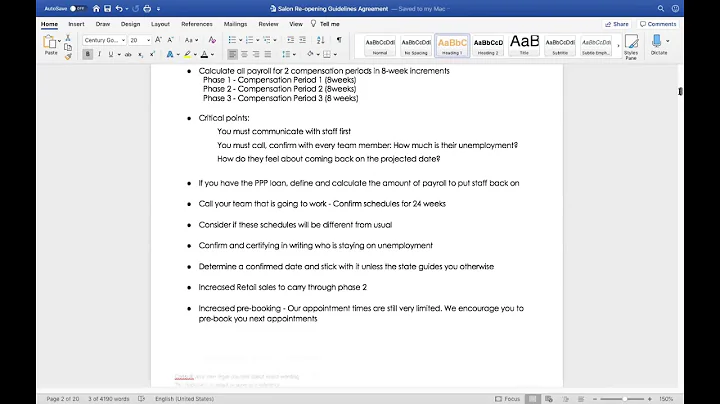The image size is (720, 404).
Task: Open the undo history dropdown arrow
Action: pos(127,9)
